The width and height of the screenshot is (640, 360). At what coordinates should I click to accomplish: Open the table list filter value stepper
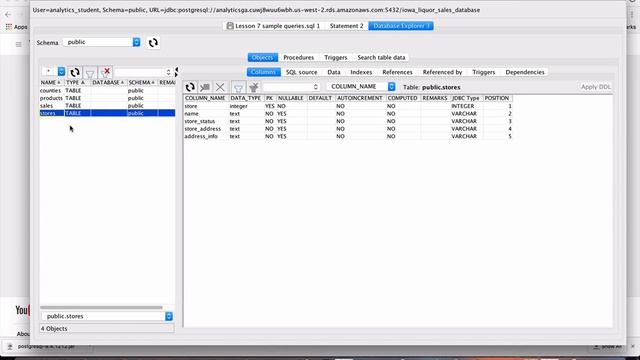coord(168,72)
